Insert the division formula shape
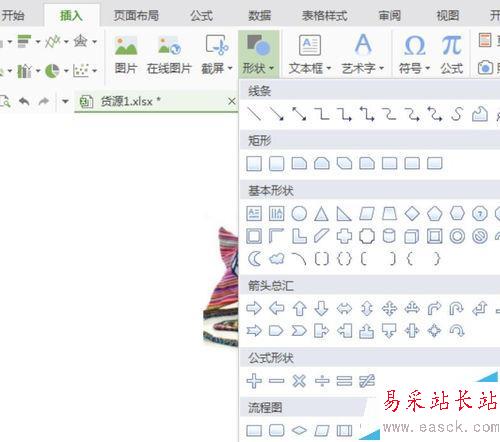Image resolution: width=500 pixels, height=442 pixels. 322,381
